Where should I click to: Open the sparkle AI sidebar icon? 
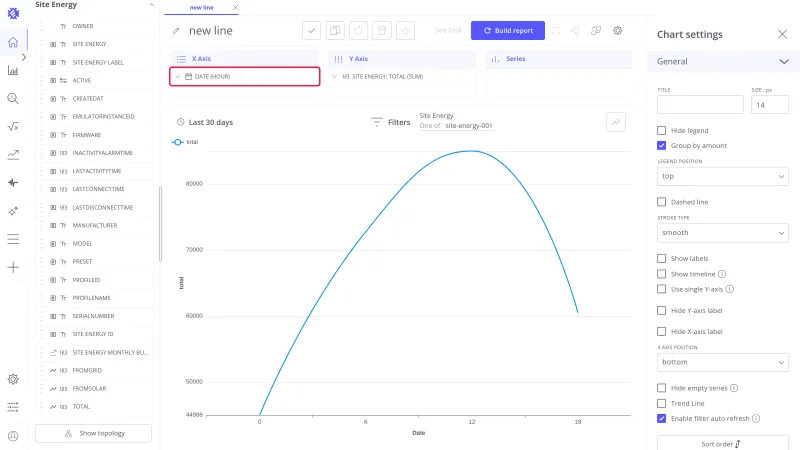coord(13,211)
